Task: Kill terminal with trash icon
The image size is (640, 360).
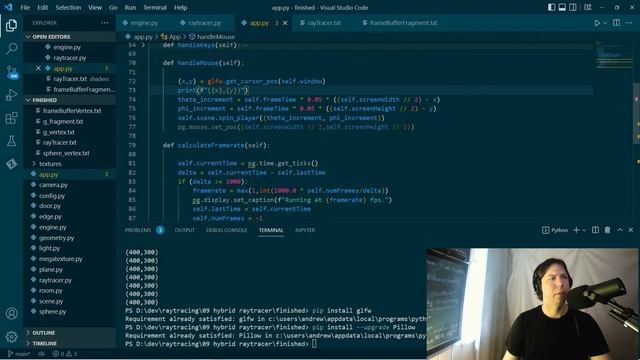Action: point(607,230)
